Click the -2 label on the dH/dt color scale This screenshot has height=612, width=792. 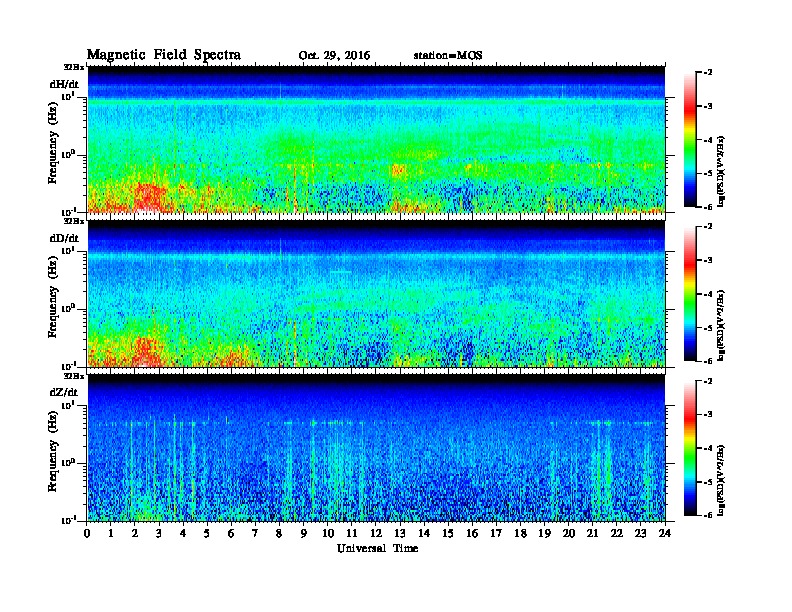708,73
